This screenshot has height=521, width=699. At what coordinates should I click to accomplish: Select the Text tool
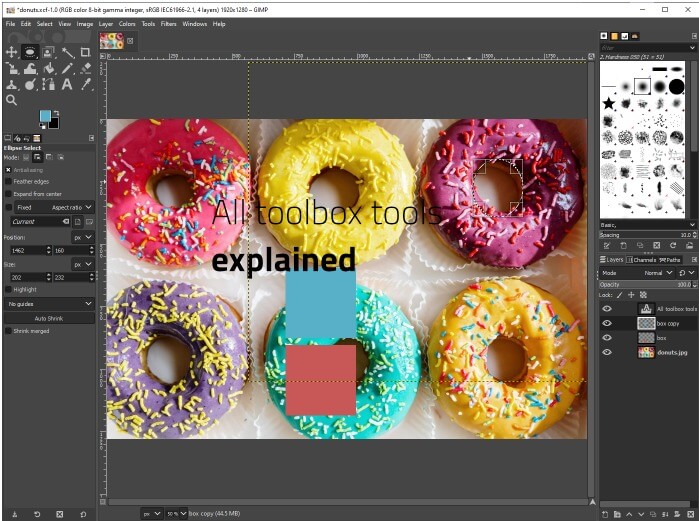click(x=67, y=84)
